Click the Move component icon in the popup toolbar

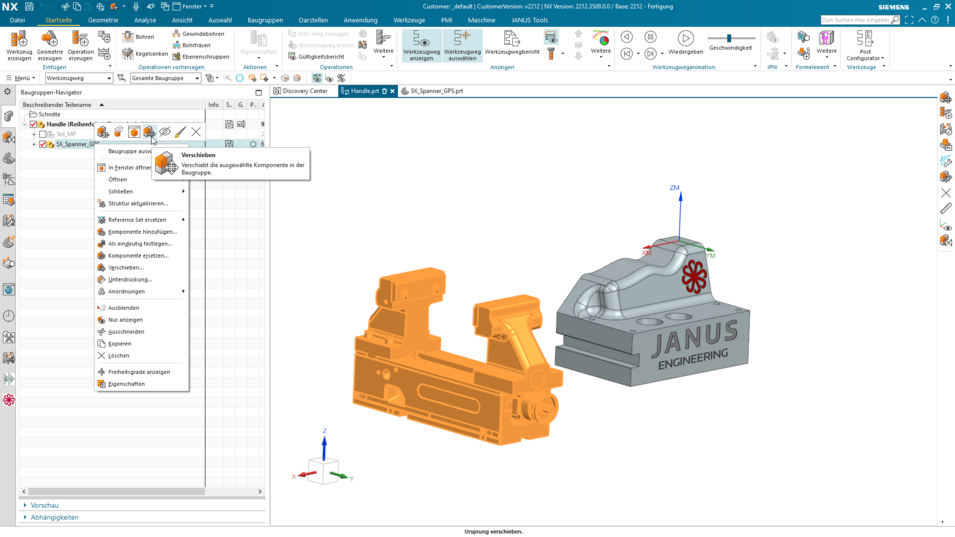pos(149,132)
